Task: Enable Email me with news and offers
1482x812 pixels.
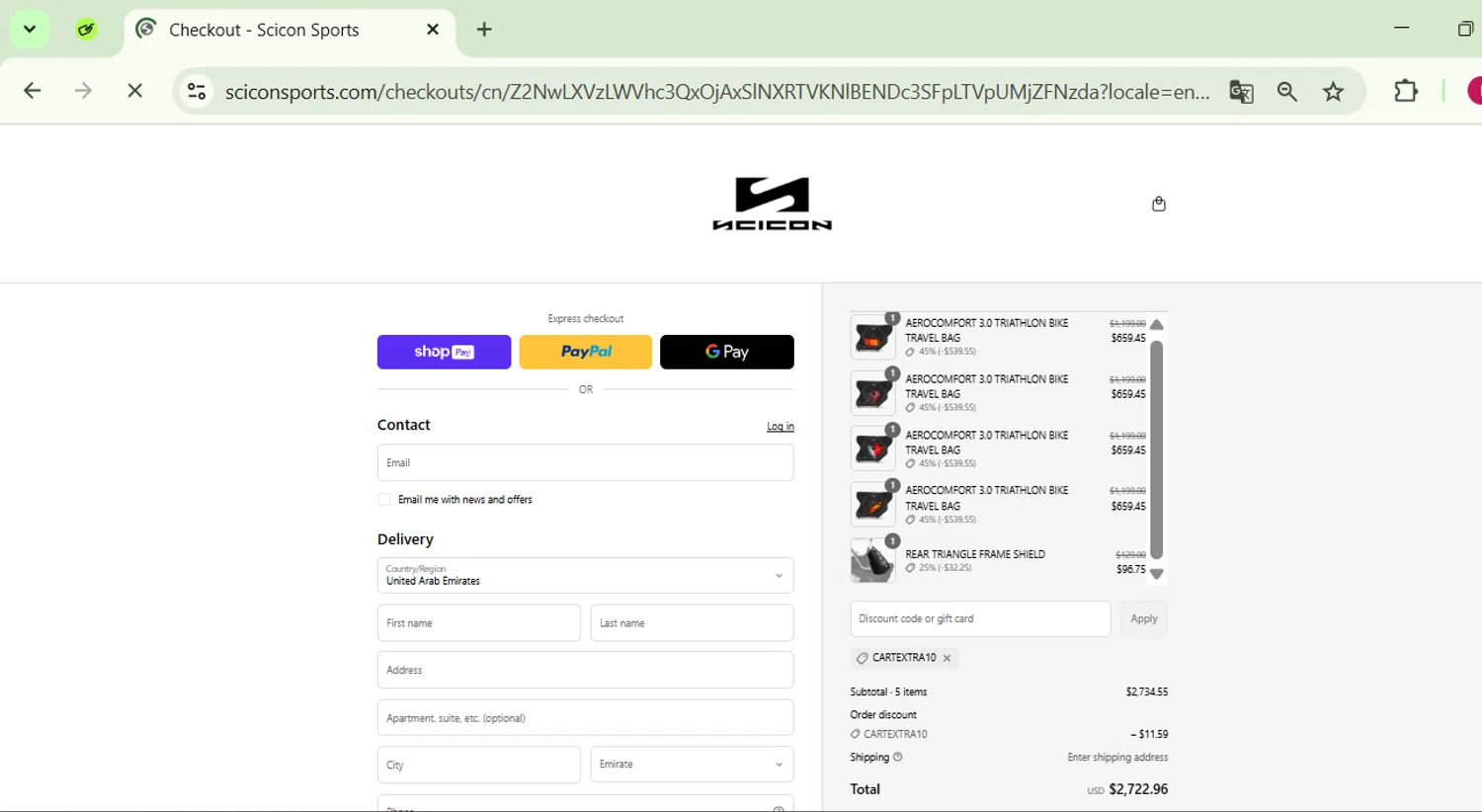Action: pos(384,500)
